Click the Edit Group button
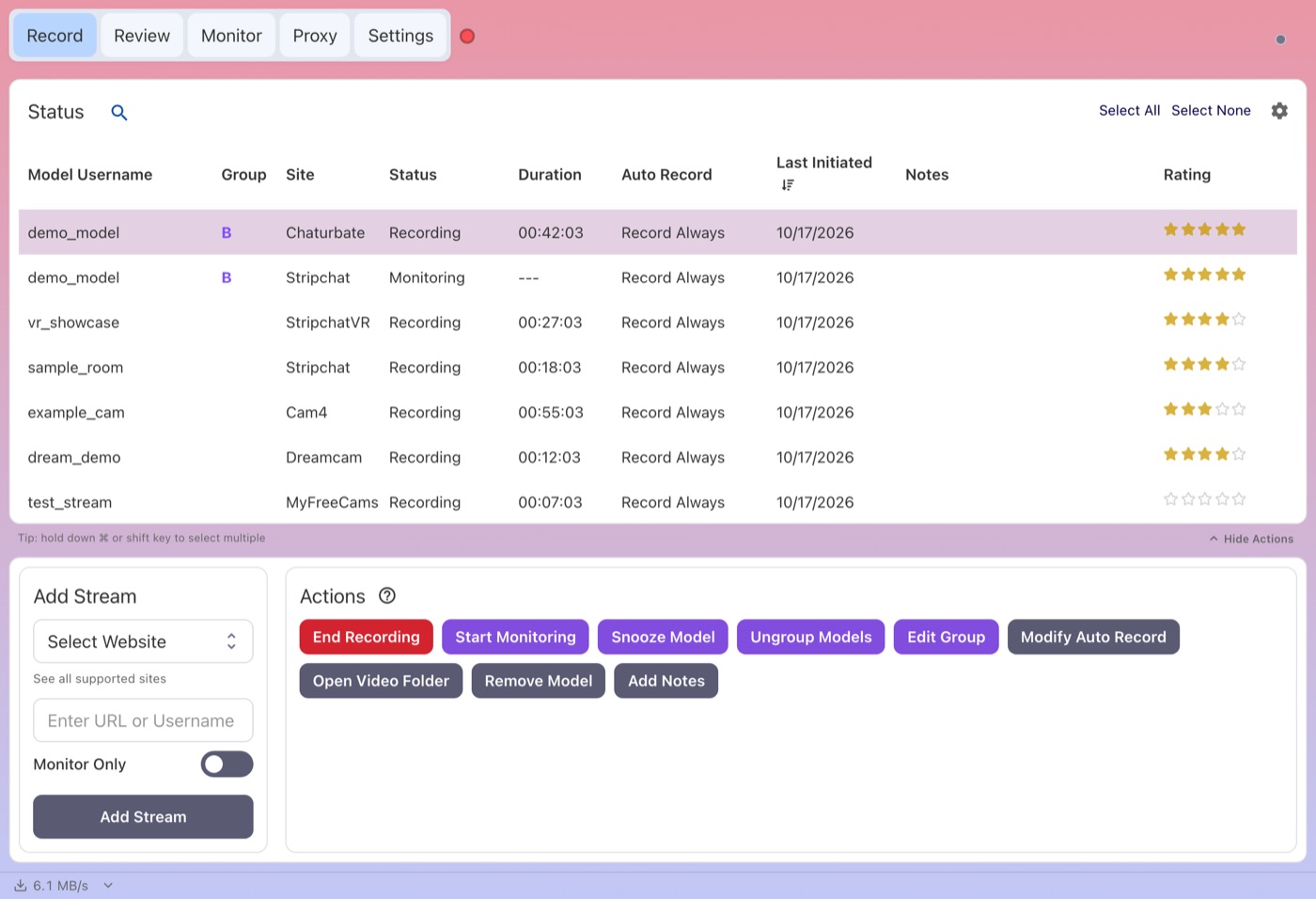 coord(947,637)
